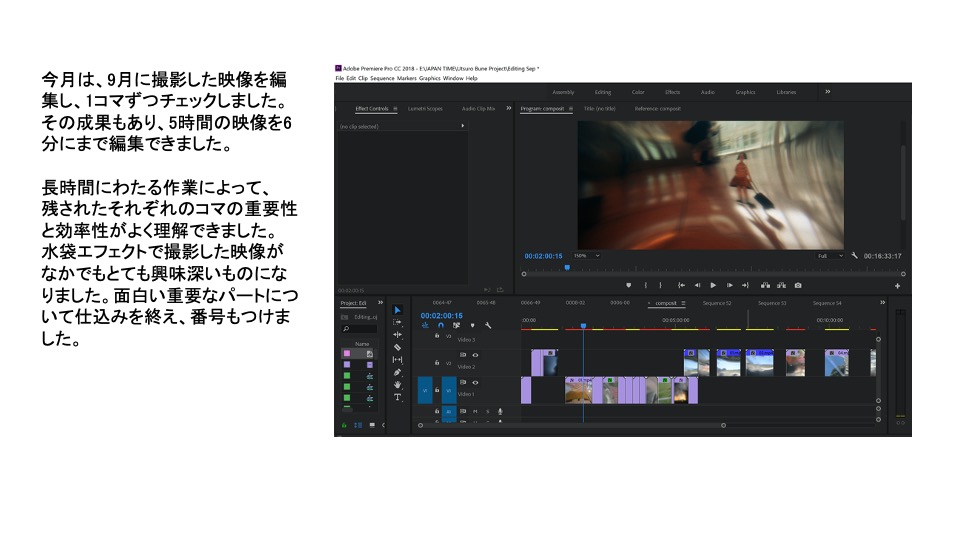Click the timeline Add Marker icon
The height and width of the screenshot is (540, 960).
pos(473,325)
